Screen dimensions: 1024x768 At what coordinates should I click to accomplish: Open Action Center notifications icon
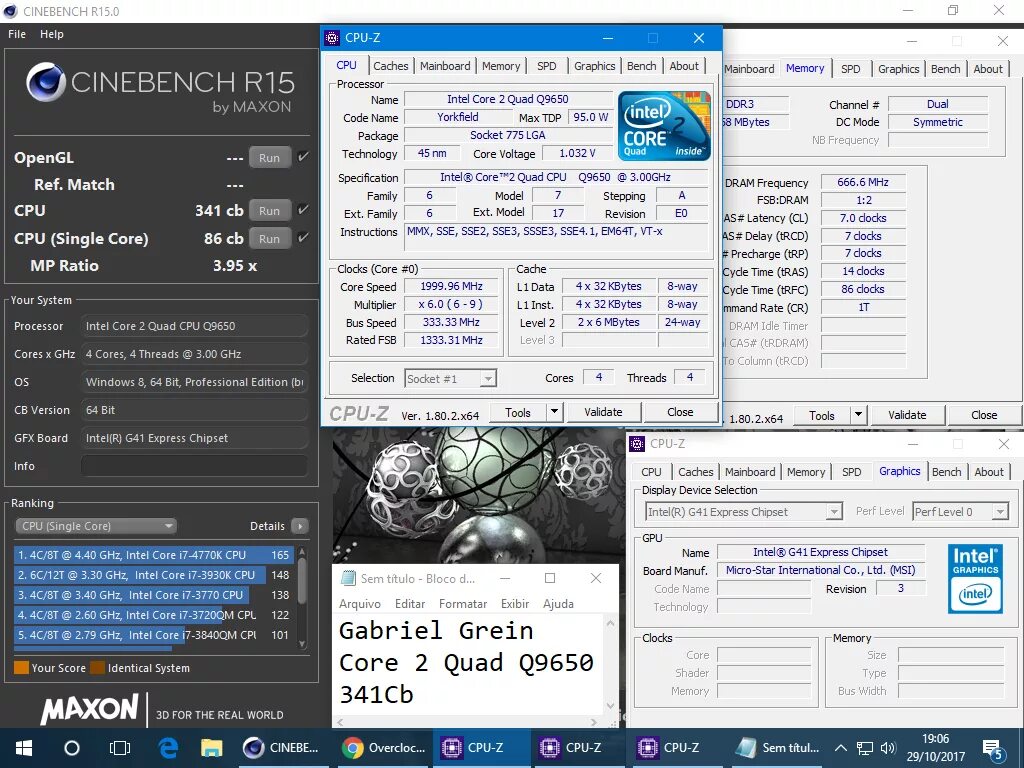992,749
